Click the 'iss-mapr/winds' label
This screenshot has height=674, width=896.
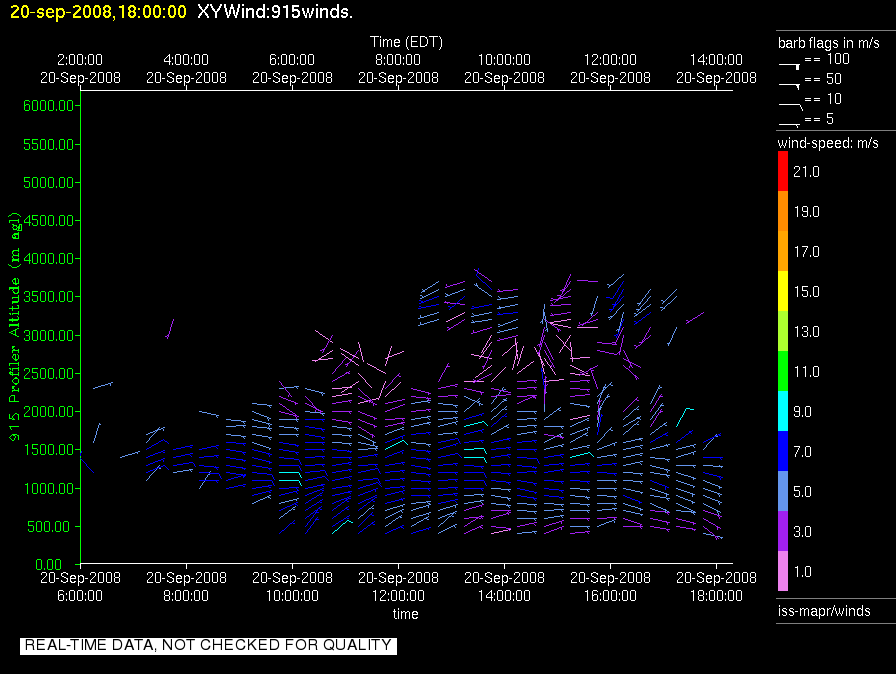[824, 611]
